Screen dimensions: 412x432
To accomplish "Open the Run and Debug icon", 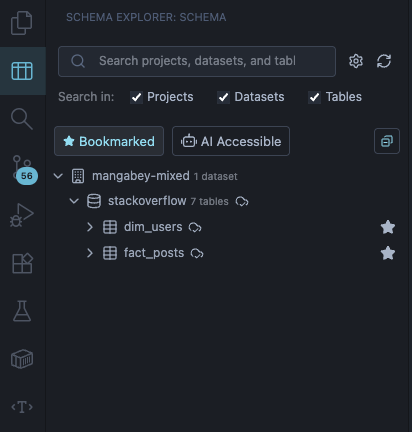I will coord(22,215).
